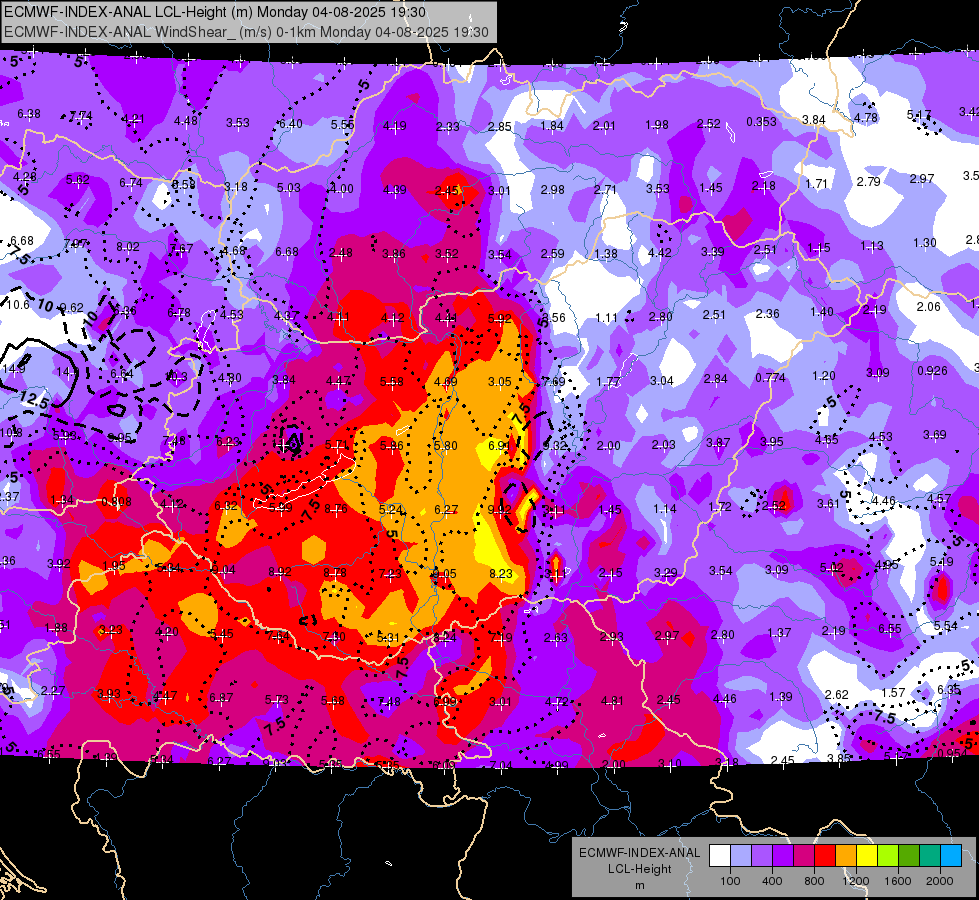Click the wind shear value 5.80
Image resolution: width=979 pixels, height=900 pixels.
tap(445, 446)
